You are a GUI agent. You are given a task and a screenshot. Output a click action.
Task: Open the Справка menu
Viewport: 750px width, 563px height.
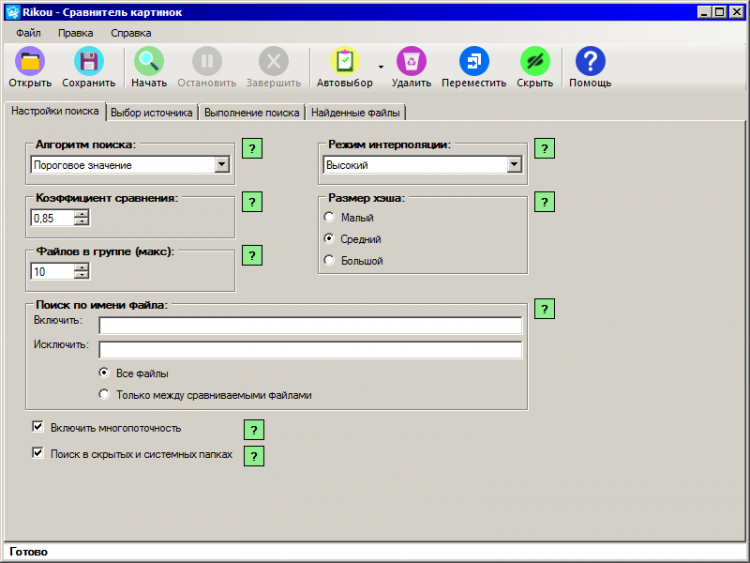[131, 33]
